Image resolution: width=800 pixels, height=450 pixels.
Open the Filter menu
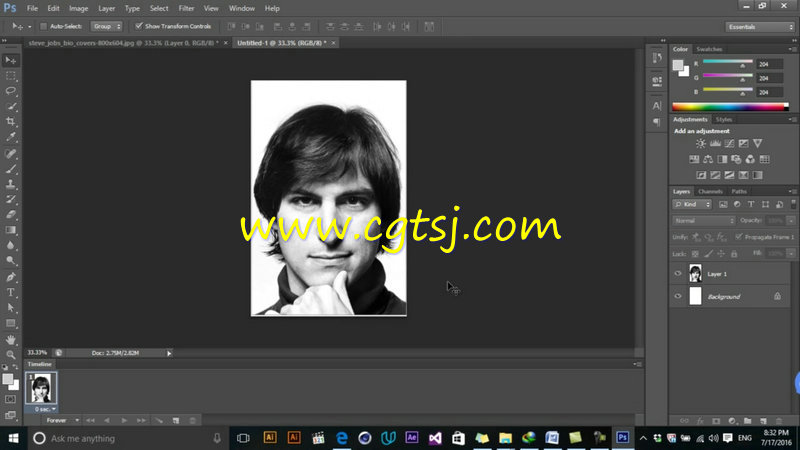(x=186, y=8)
